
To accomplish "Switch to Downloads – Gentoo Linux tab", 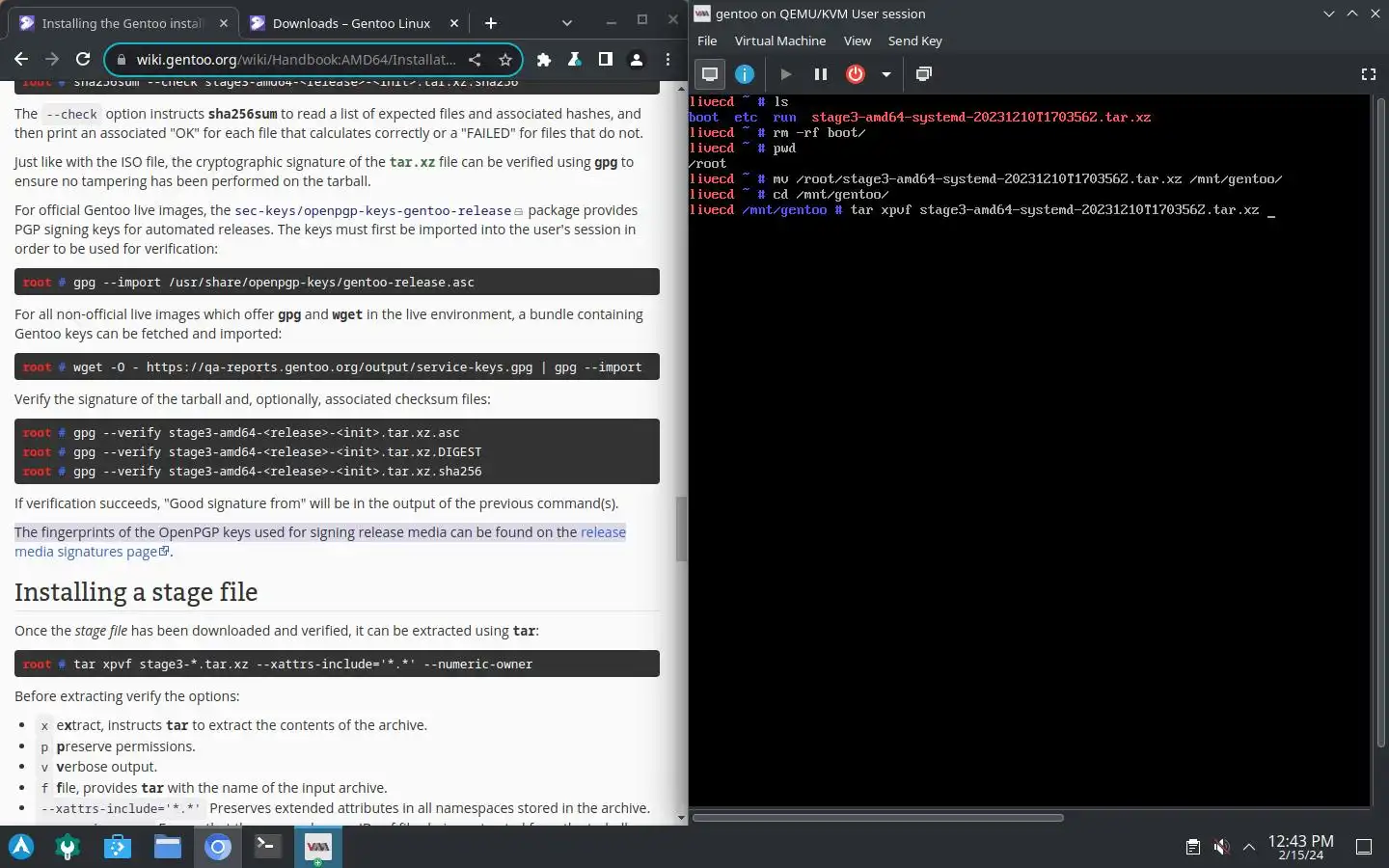I will pos(353,23).
